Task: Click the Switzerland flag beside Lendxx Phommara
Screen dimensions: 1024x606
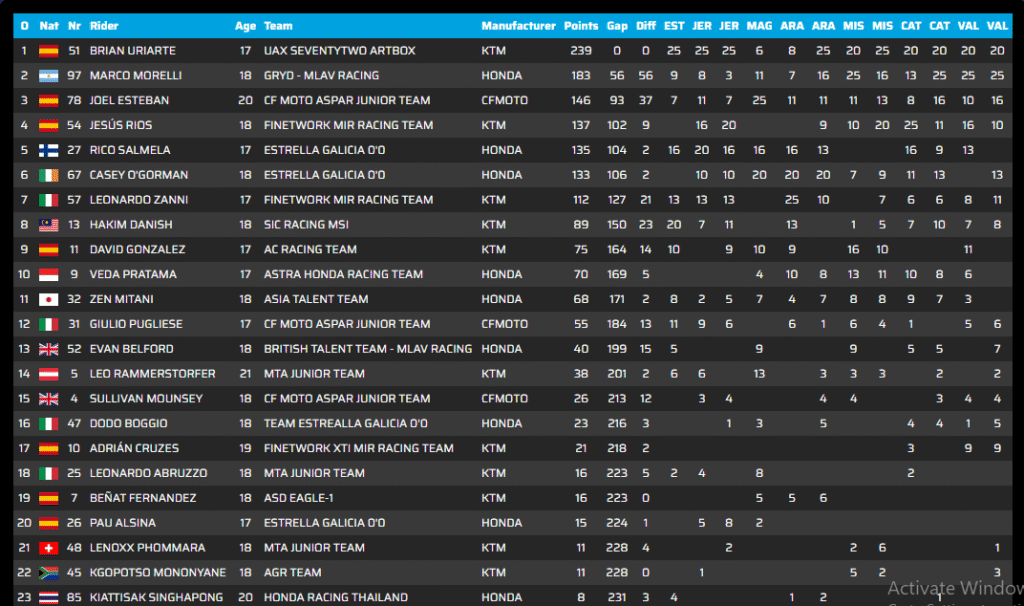Action: click(x=48, y=548)
